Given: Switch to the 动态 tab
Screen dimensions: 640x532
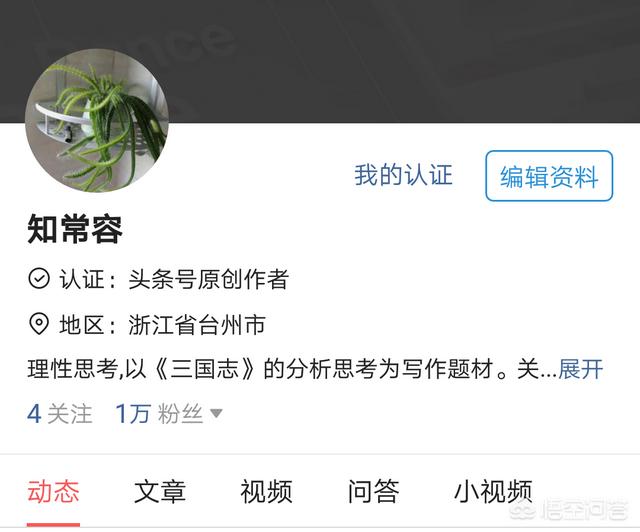Looking at the screenshot, I should (x=53, y=491).
